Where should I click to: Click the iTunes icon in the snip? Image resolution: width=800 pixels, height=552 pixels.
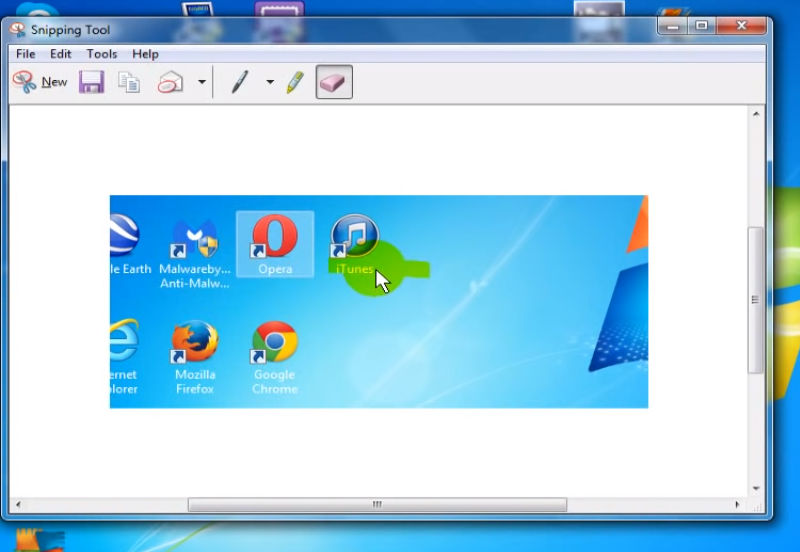click(354, 236)
